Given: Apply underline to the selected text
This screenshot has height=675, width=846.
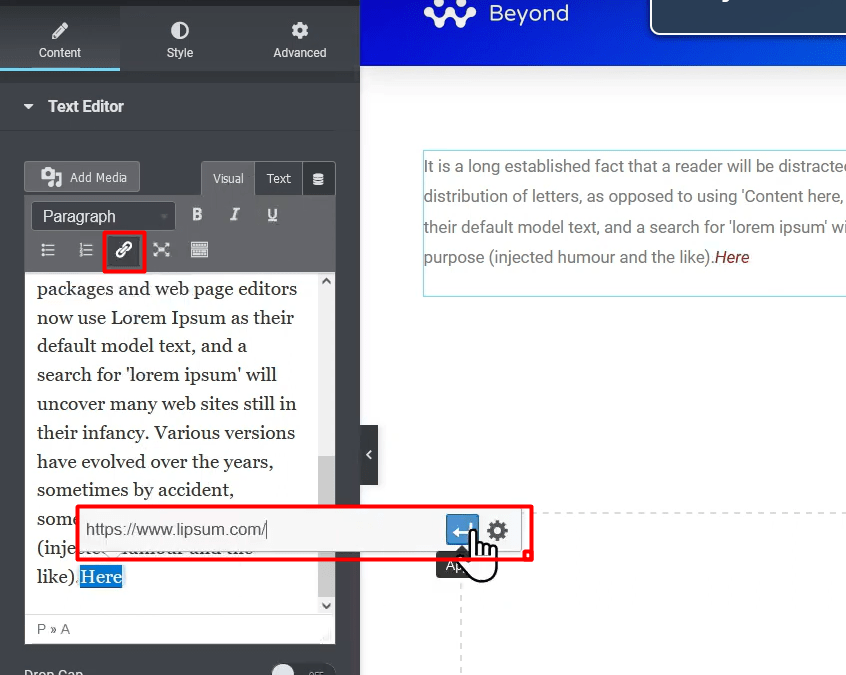Looking at the screenshot, I should click(x=270, y=215).
